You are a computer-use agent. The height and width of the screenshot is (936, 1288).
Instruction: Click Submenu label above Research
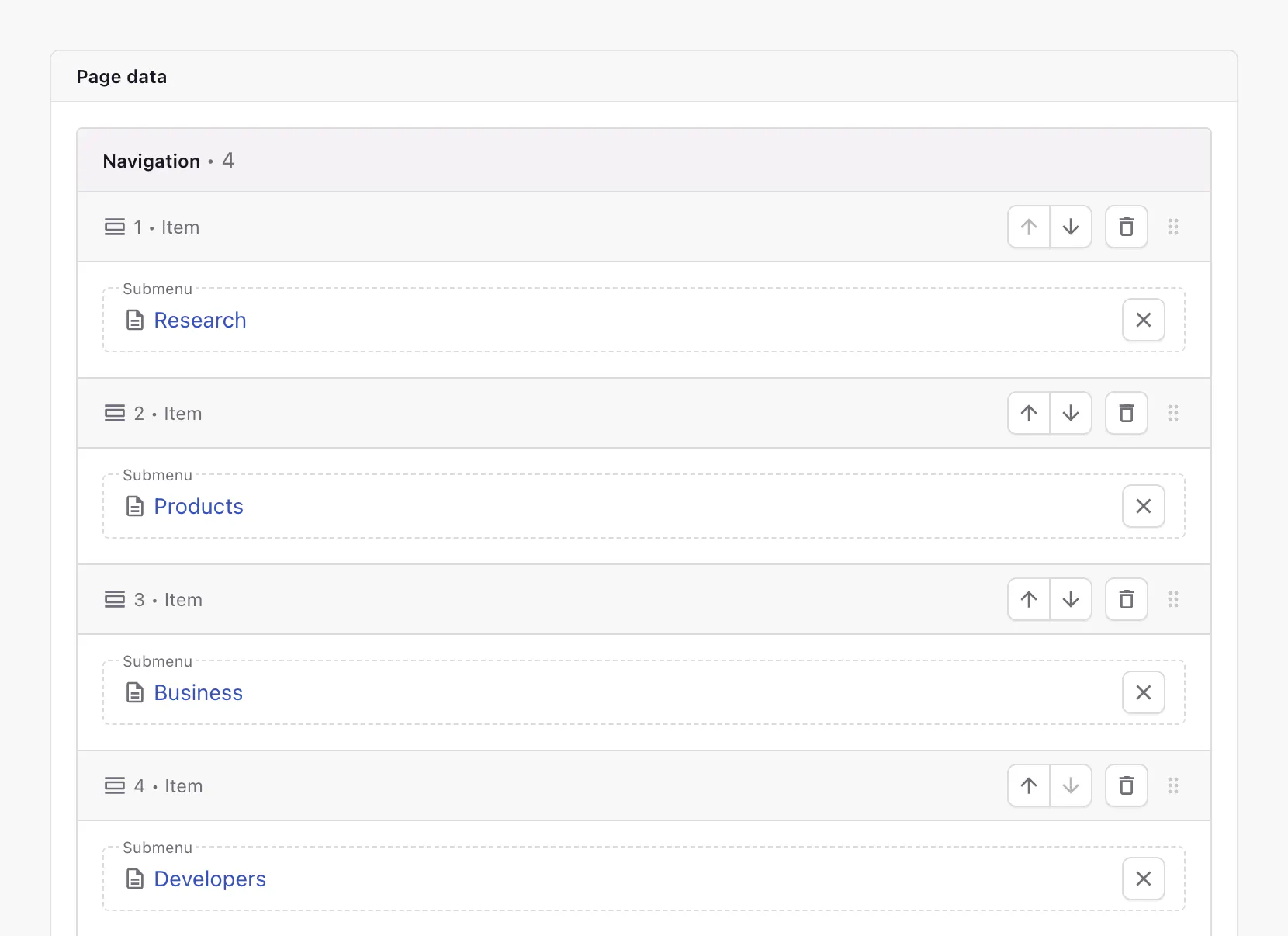point(158,289)
